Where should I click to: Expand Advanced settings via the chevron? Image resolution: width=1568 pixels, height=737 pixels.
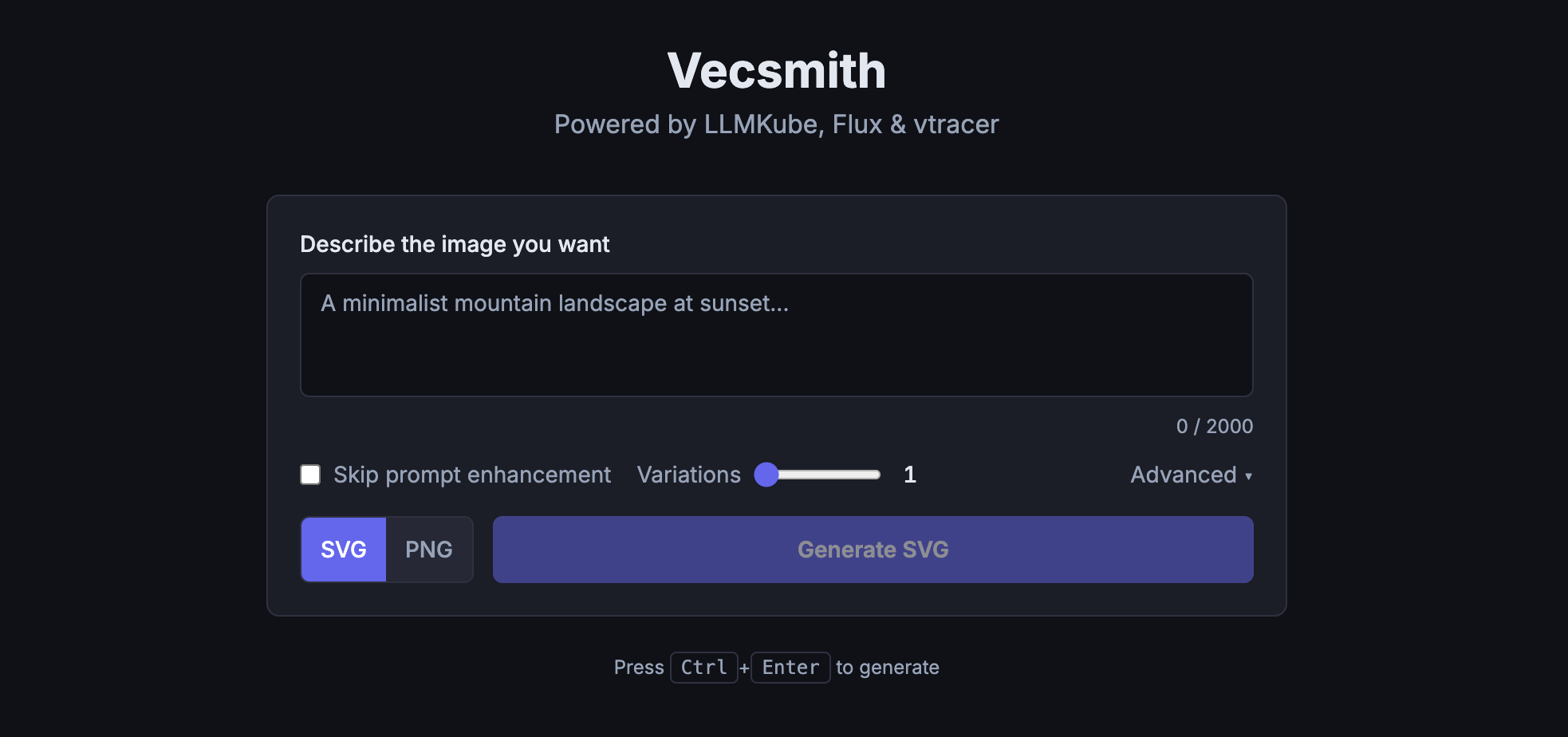(x=1249, y=476)
